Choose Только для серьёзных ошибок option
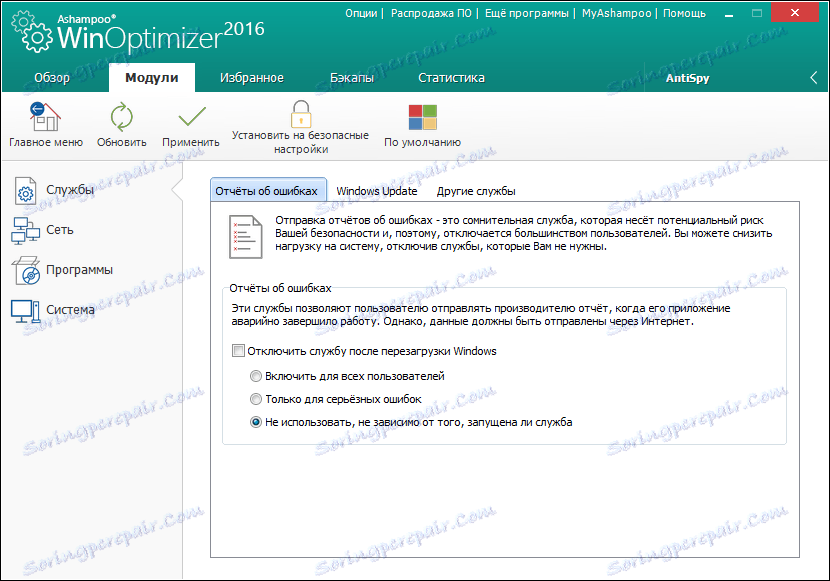830x581 pixels. click(259, 399)
